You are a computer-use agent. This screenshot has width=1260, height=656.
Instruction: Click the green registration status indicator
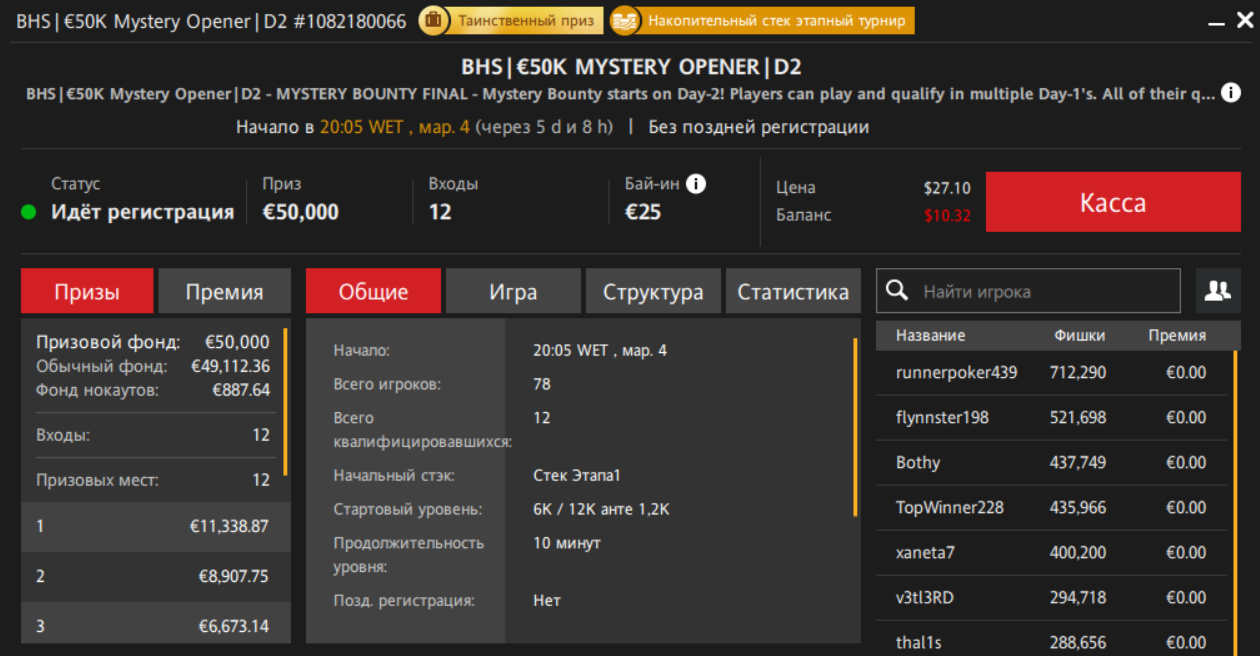click(x=29, y=212)
